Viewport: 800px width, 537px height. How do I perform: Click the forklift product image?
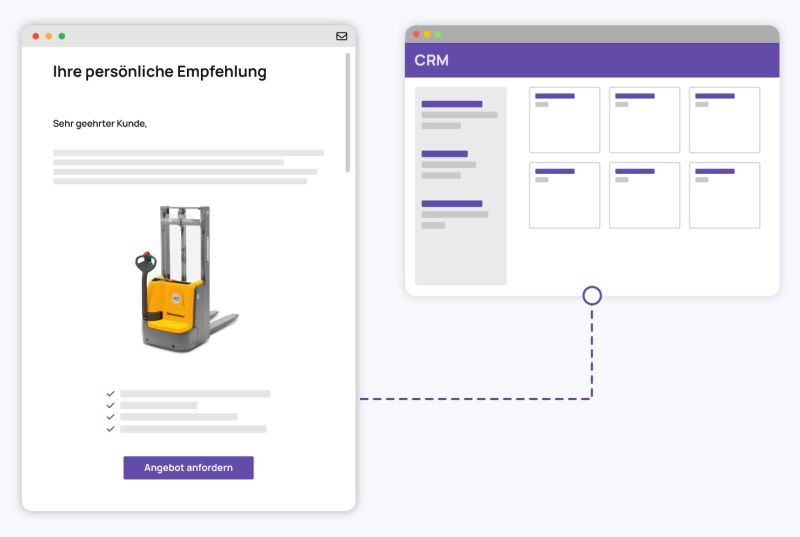[x=186, y=278]
